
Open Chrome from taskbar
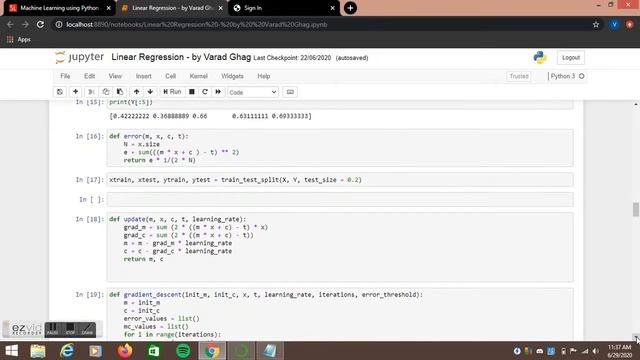click(x=212, y=351)
